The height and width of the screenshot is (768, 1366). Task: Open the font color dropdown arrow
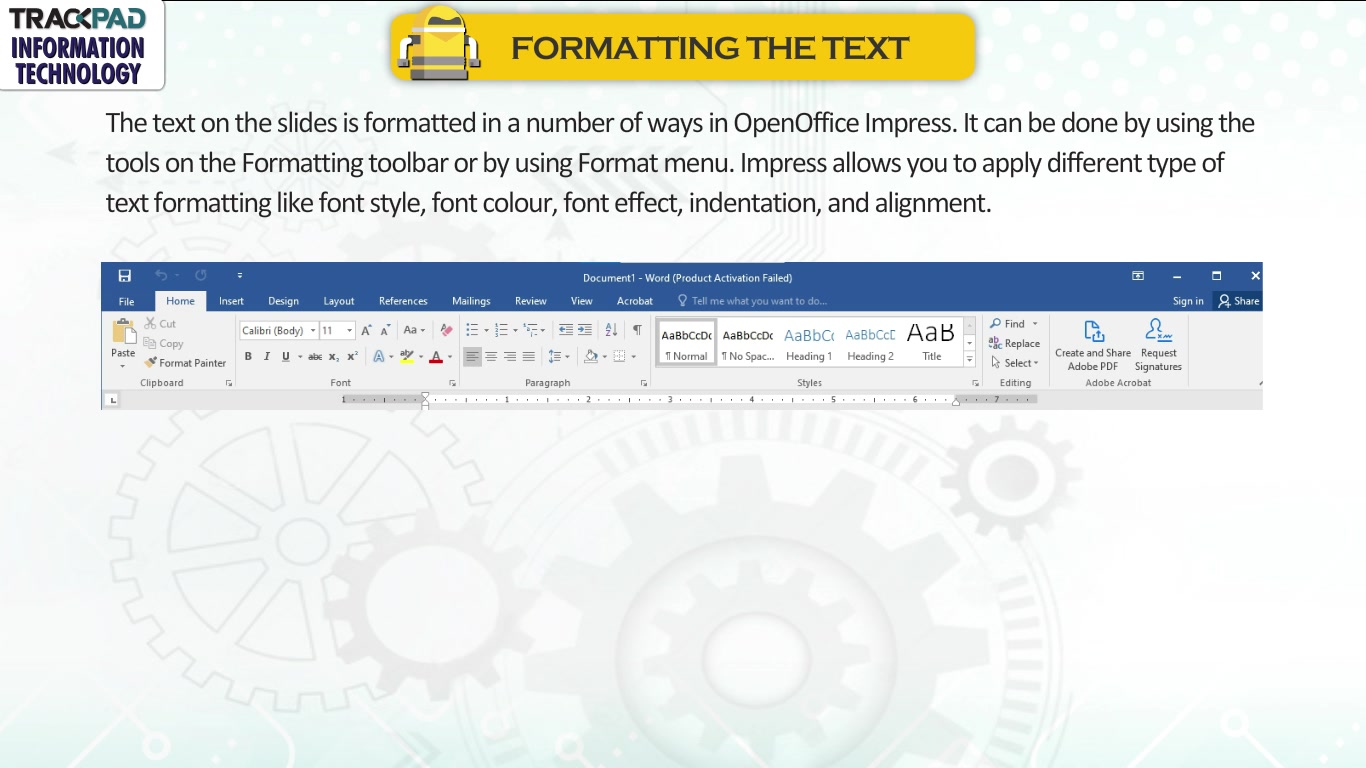pos(450,357)
